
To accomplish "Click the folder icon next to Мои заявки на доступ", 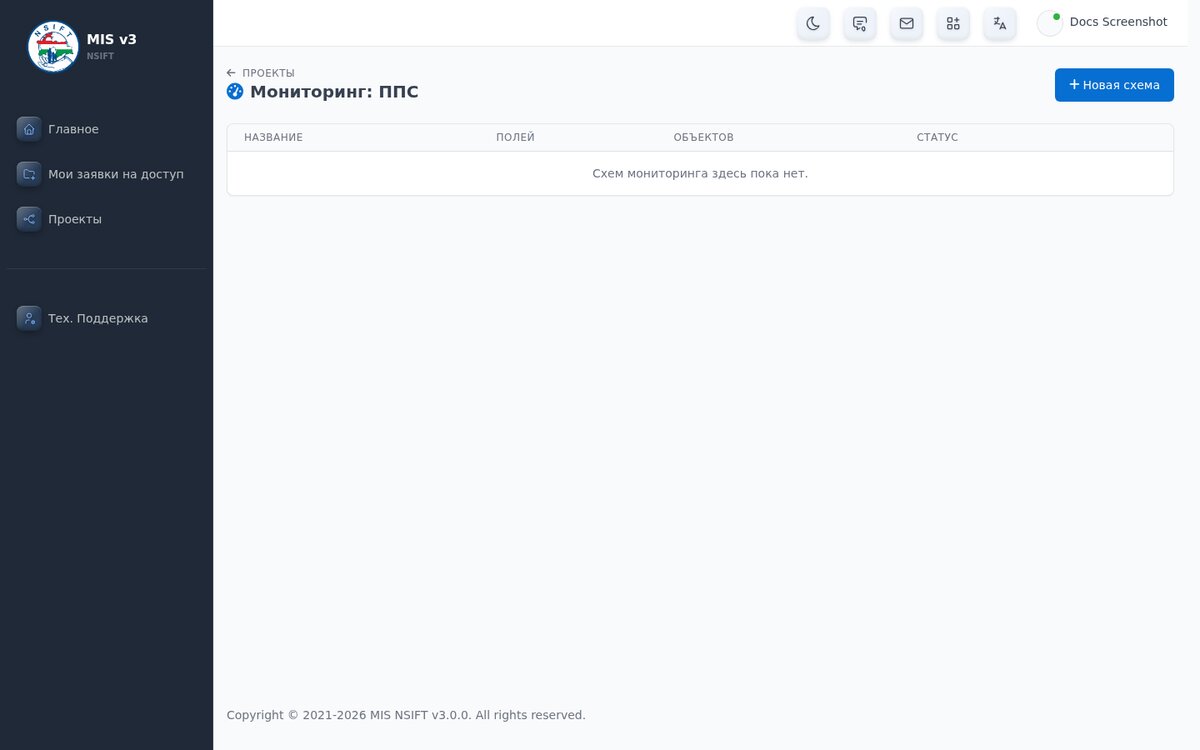I will (x=29, y=174).
